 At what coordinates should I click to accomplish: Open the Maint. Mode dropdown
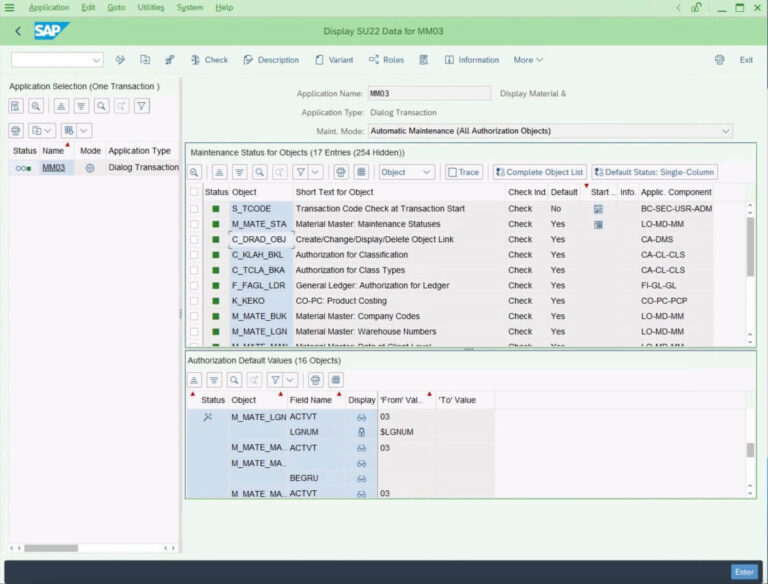click(x=725, y=131)
